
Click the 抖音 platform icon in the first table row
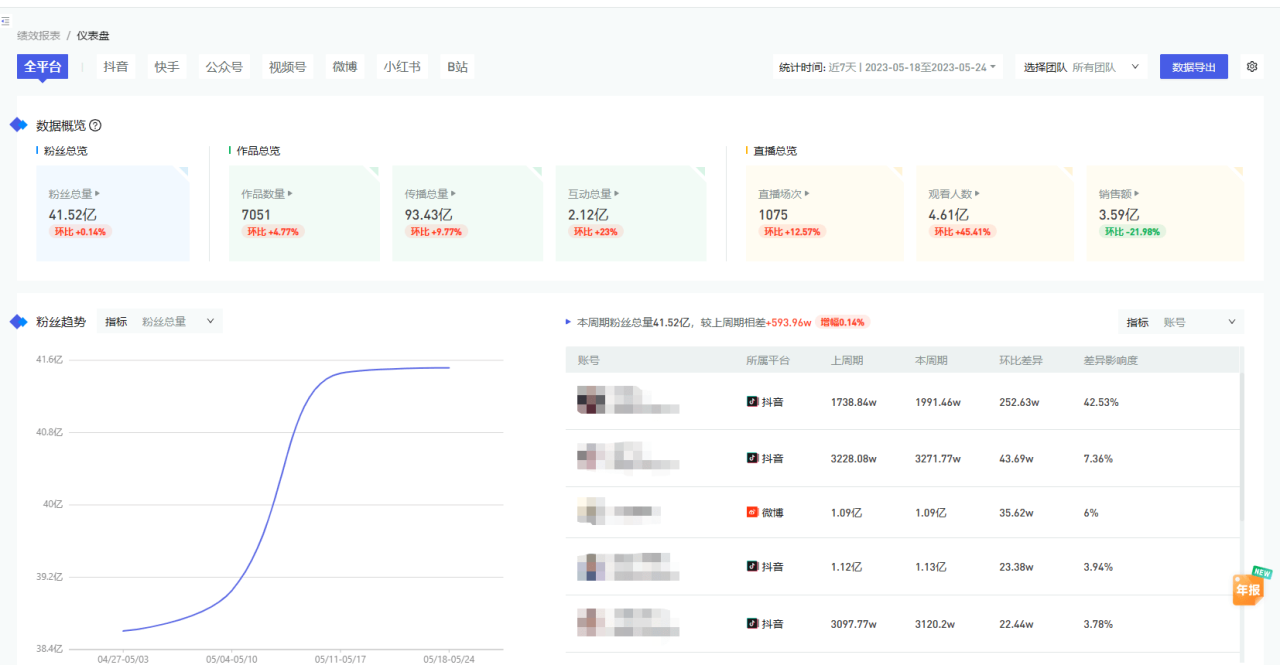point(752,401)
